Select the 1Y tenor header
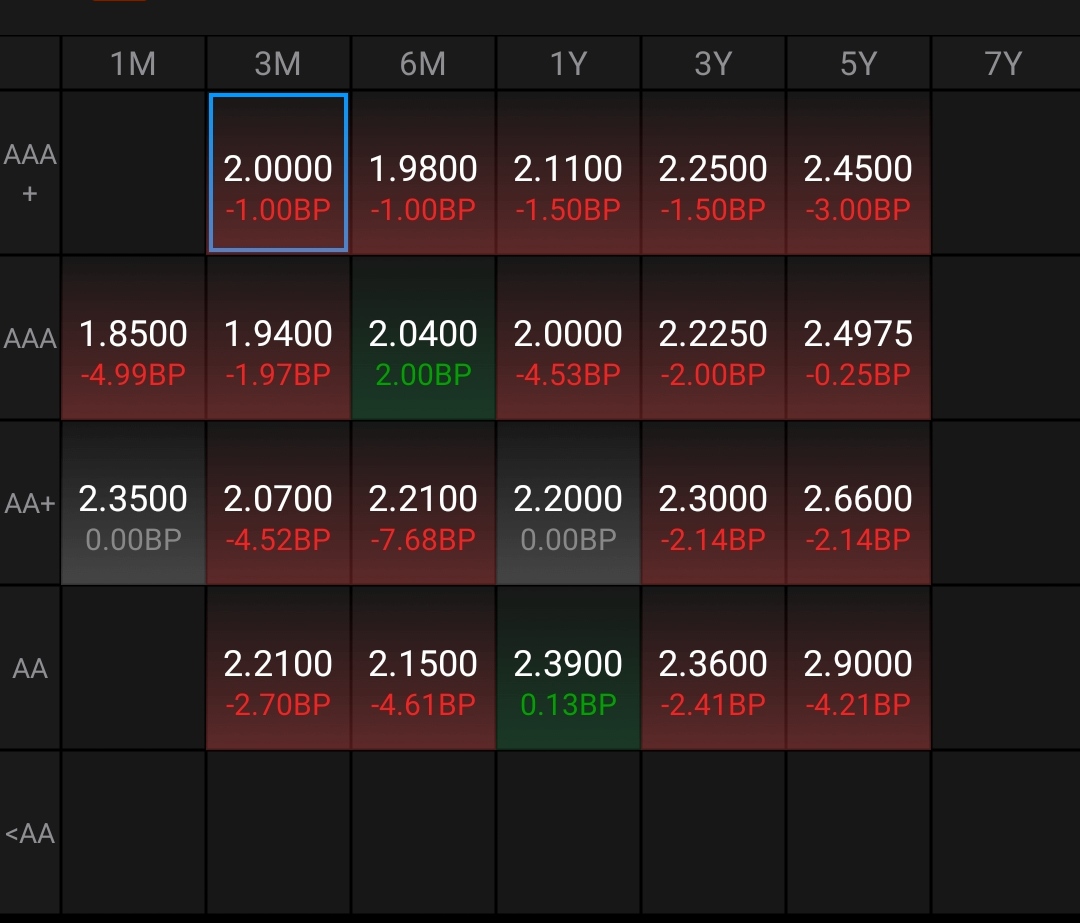The height and width of the screenshot is (923, 1080). (568, 64)
